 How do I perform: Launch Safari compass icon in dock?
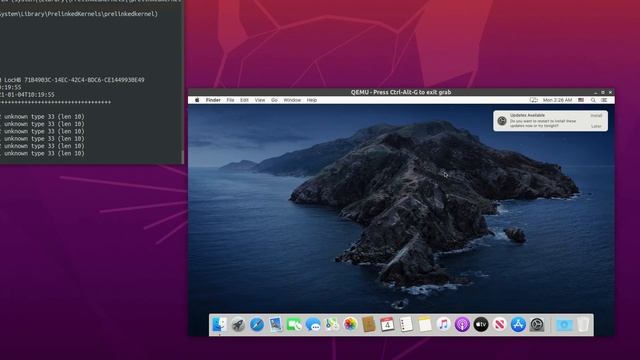point(257,325)
